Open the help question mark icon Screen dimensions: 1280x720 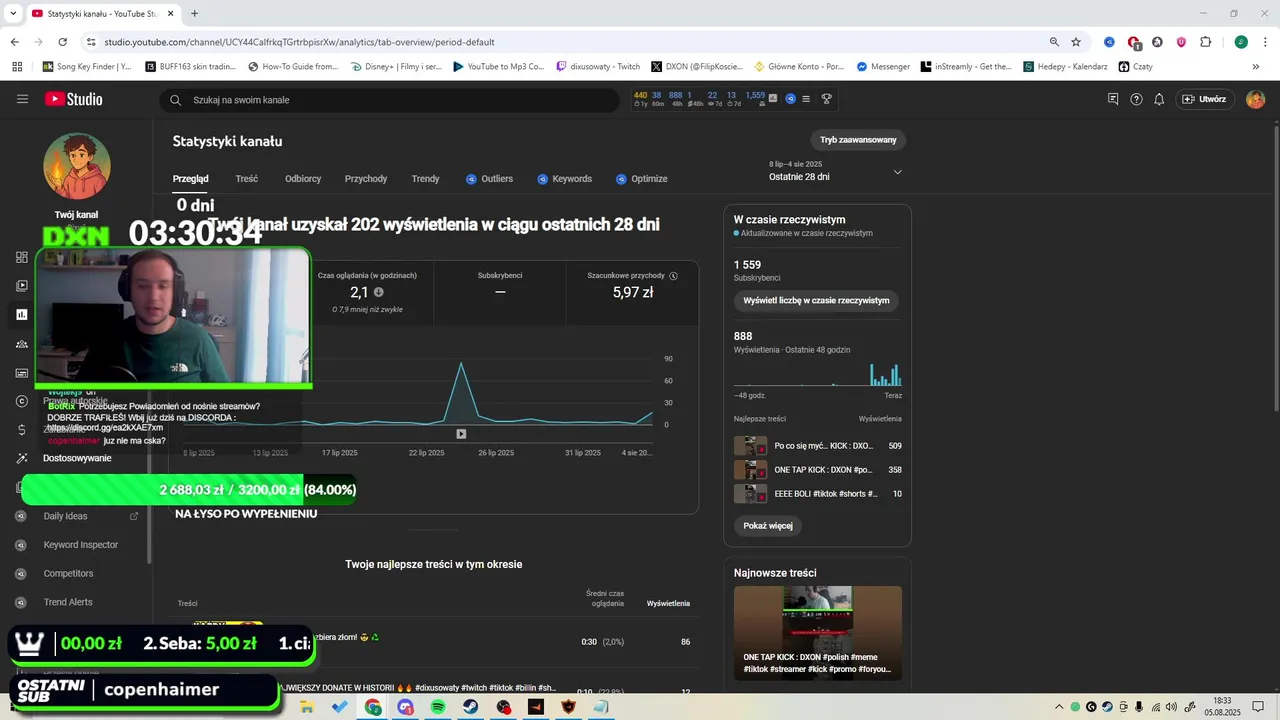(1136, 99)
